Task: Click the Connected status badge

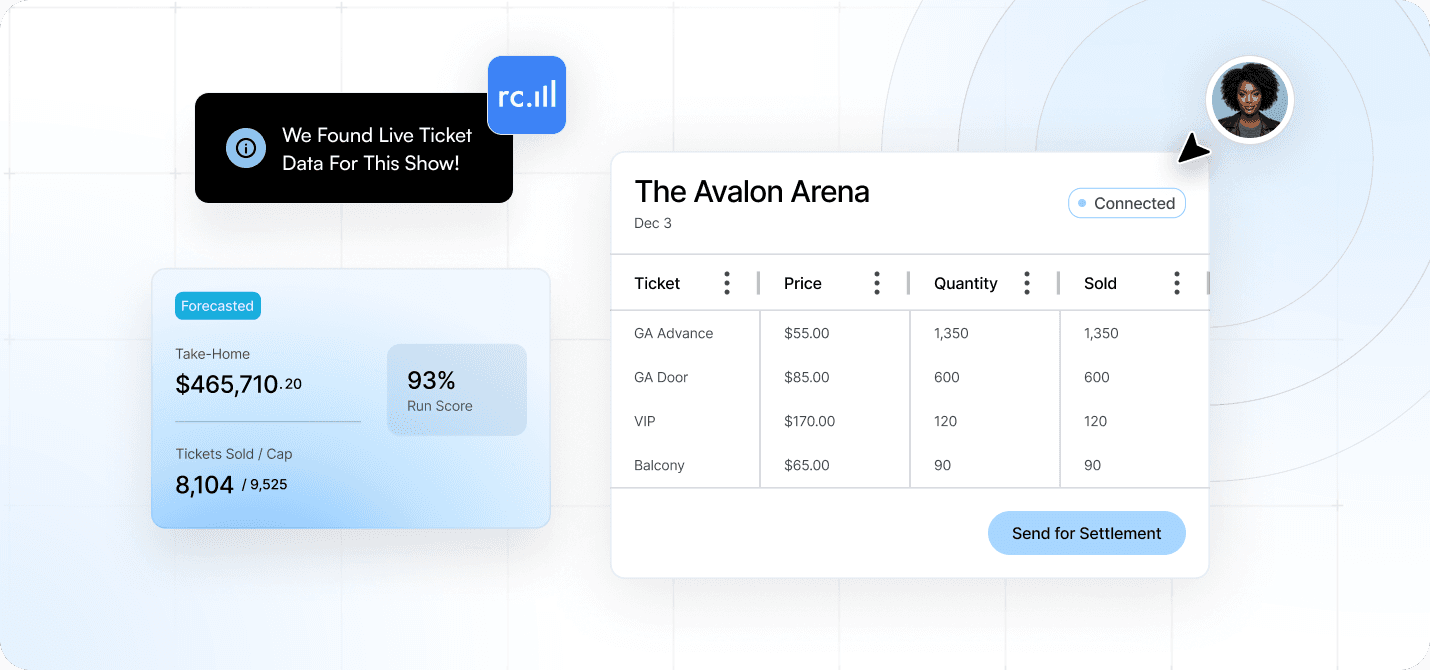Action: (x=1127, y=203)
